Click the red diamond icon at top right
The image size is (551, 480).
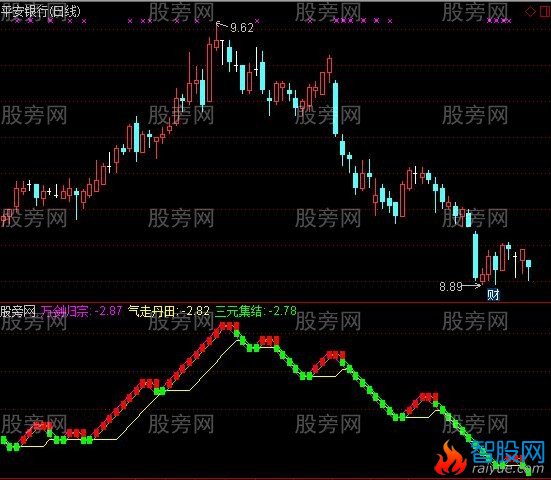pos(530,12)
